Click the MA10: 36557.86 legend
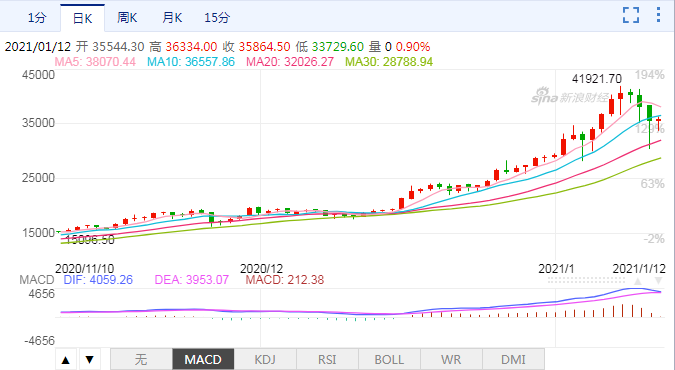 tap(191, 62)
